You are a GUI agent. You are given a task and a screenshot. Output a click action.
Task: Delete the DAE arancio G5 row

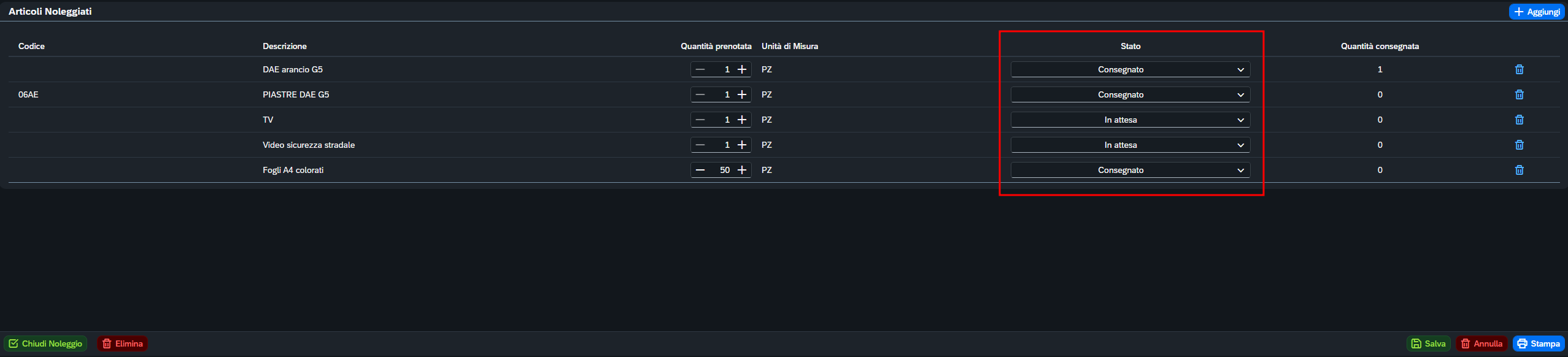[x=1519, y=69]
